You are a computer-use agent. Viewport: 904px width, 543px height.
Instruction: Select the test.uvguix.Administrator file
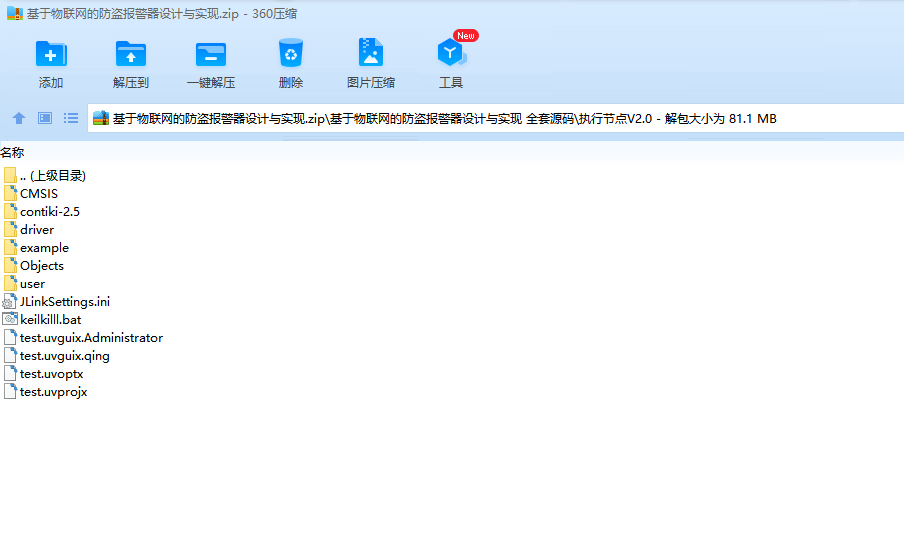83,338
